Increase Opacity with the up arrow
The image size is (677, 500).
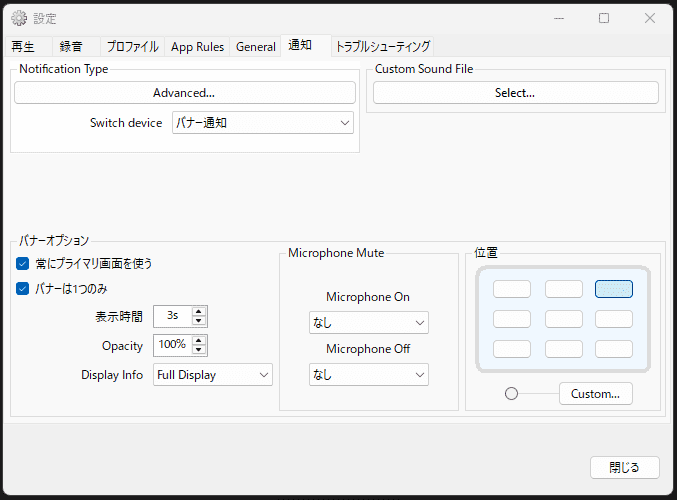point(199,341)
